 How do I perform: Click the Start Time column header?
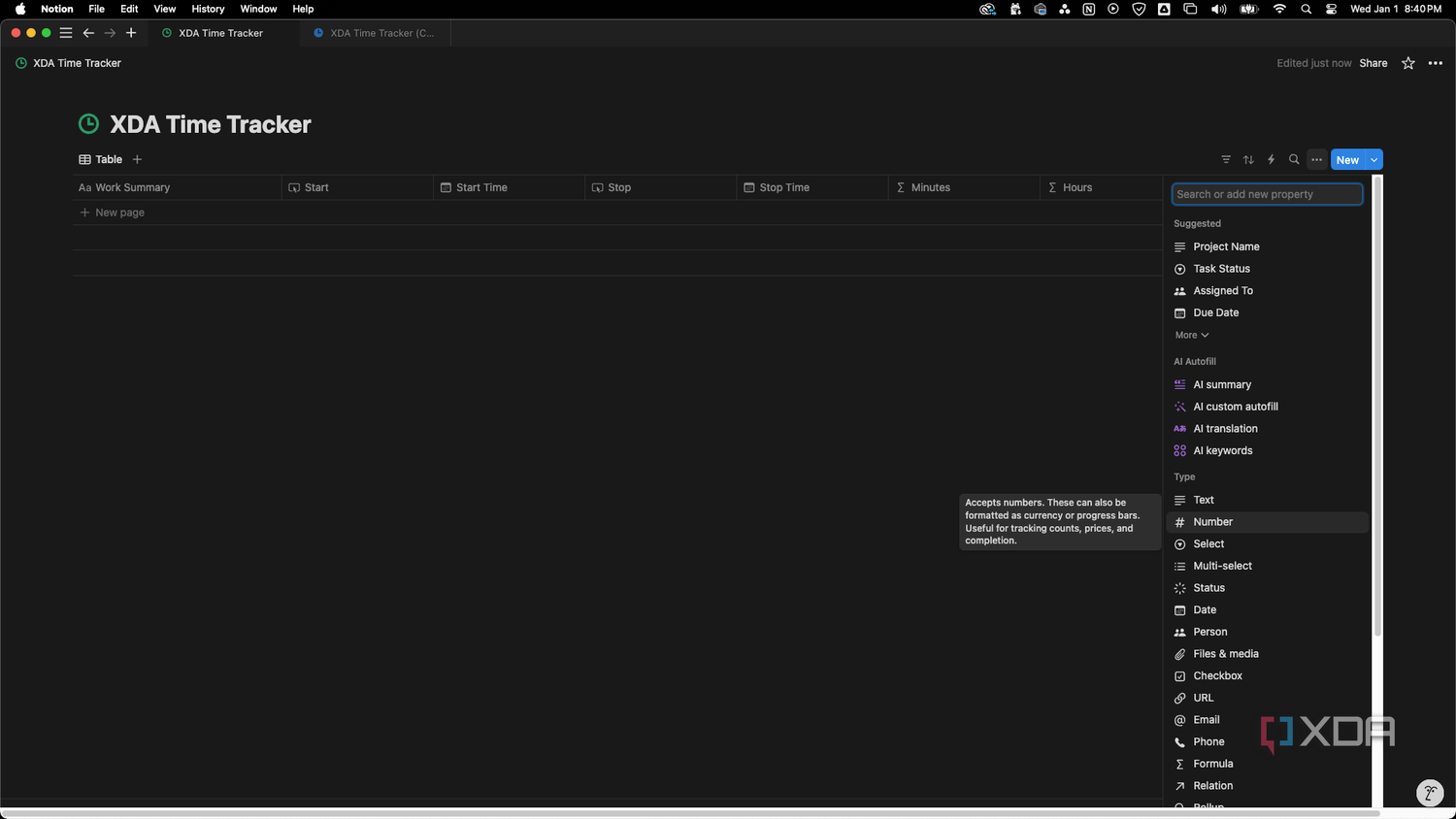coord(510,187)
